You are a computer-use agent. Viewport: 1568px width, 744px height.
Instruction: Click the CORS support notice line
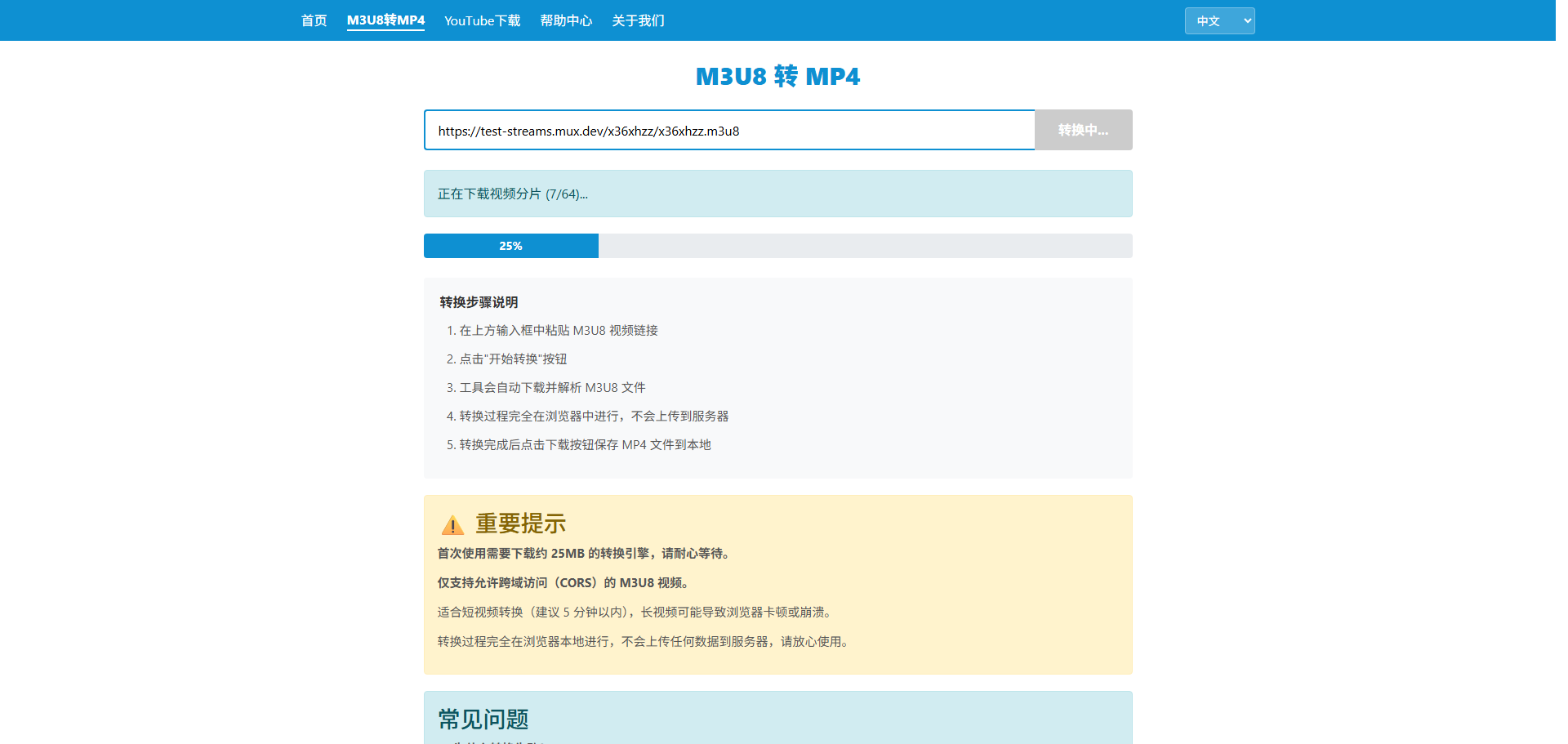(x=564, y=583)
